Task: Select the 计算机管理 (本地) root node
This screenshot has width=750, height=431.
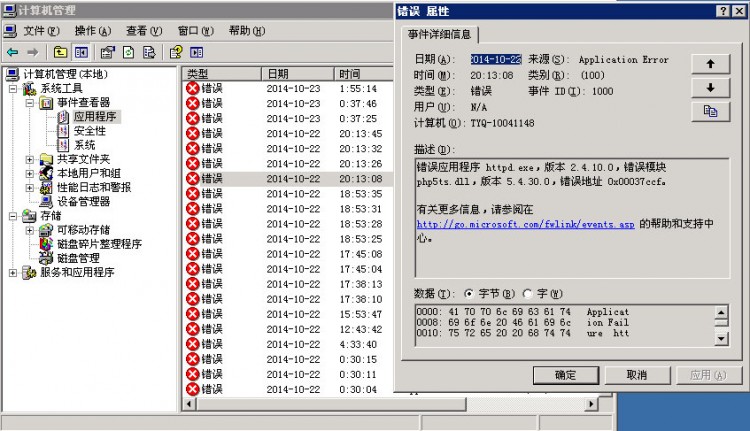Action: coord(66,74)
